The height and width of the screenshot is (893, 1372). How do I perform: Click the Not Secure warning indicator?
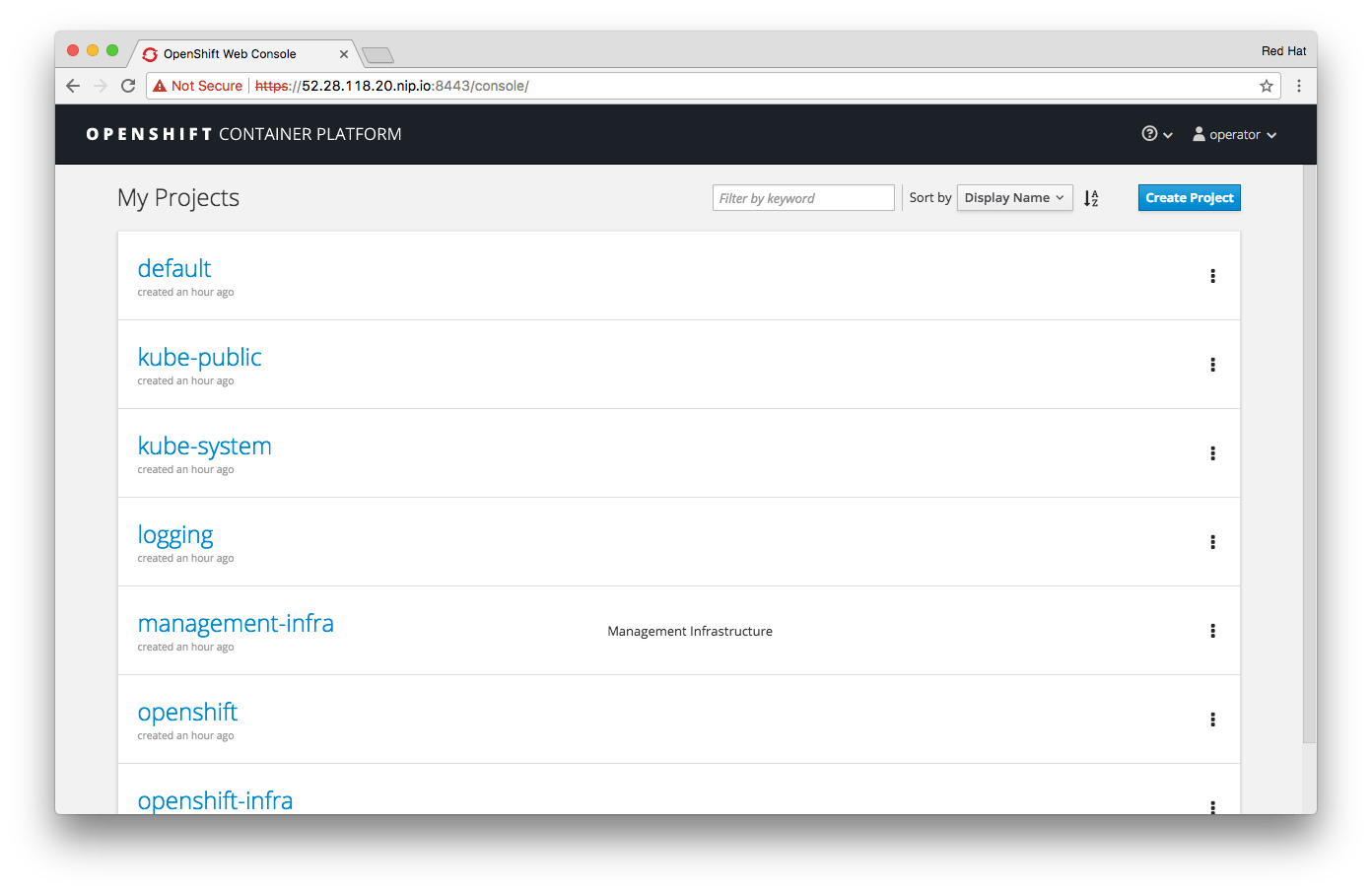click(x=197, y=86)
